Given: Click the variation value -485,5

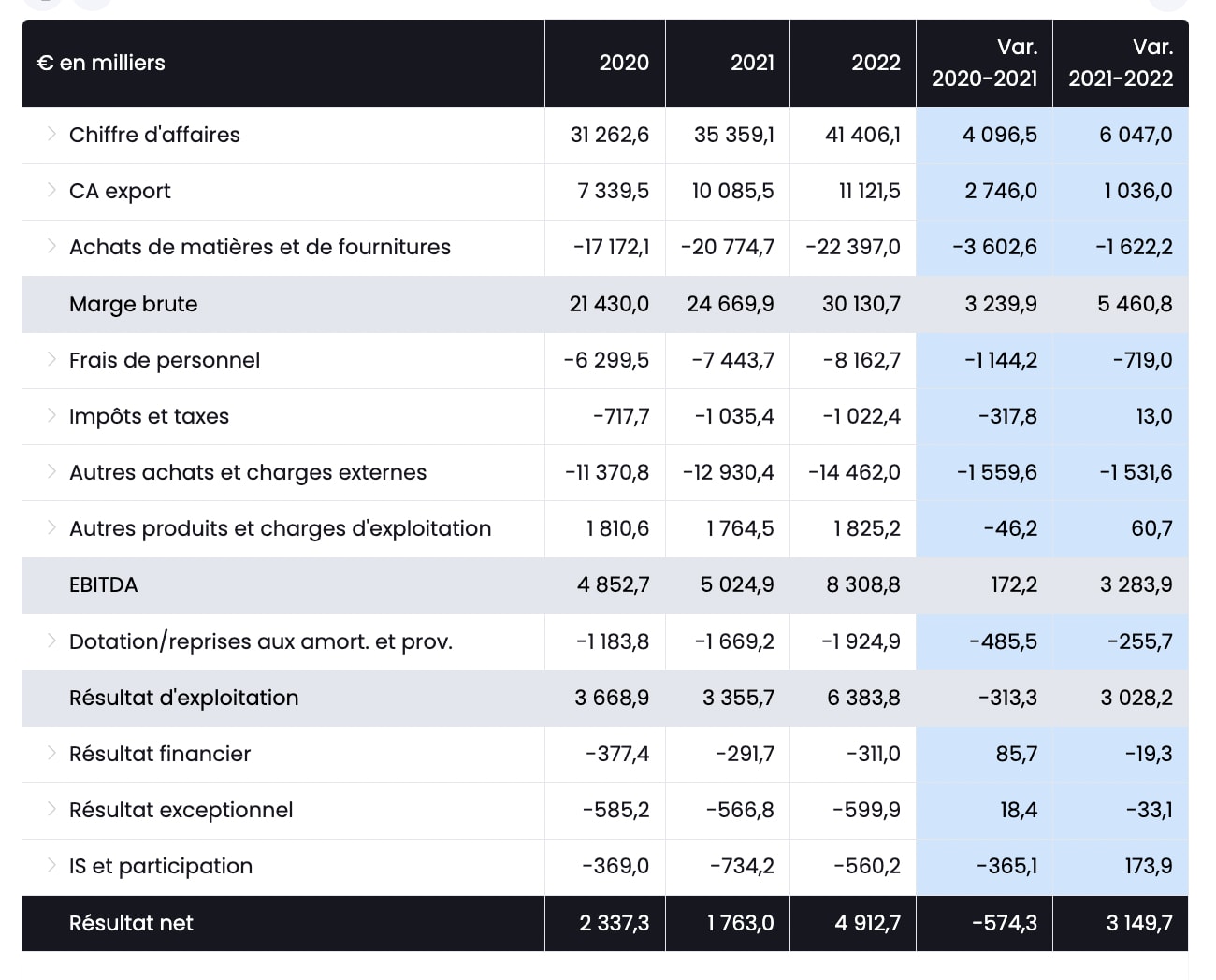Looking at the screenshot, I should tap(1003, 641).
